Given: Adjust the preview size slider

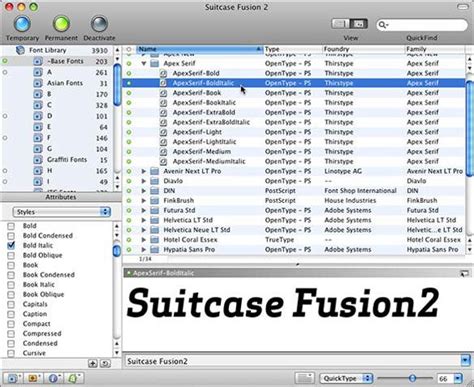Looking at the screenshot, I should 412,378.
